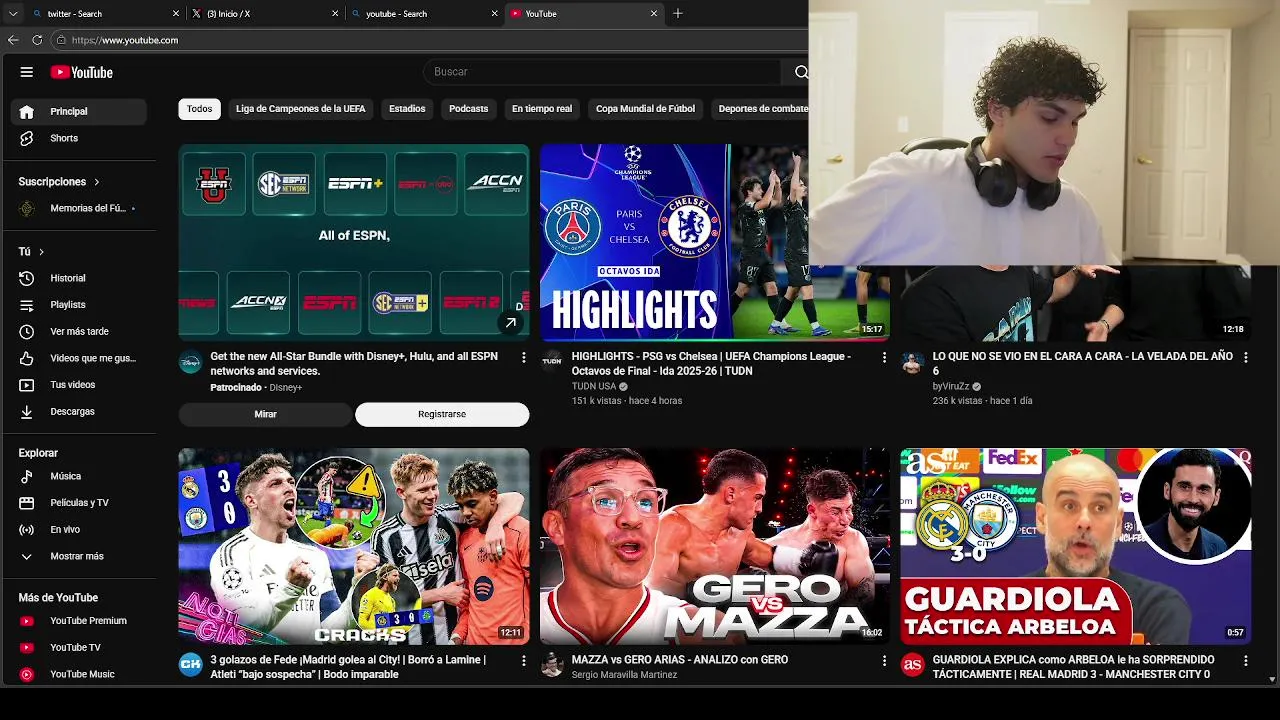1280x720 pixels.
Task: Click the Registrarse button
Action: [442, 414]
